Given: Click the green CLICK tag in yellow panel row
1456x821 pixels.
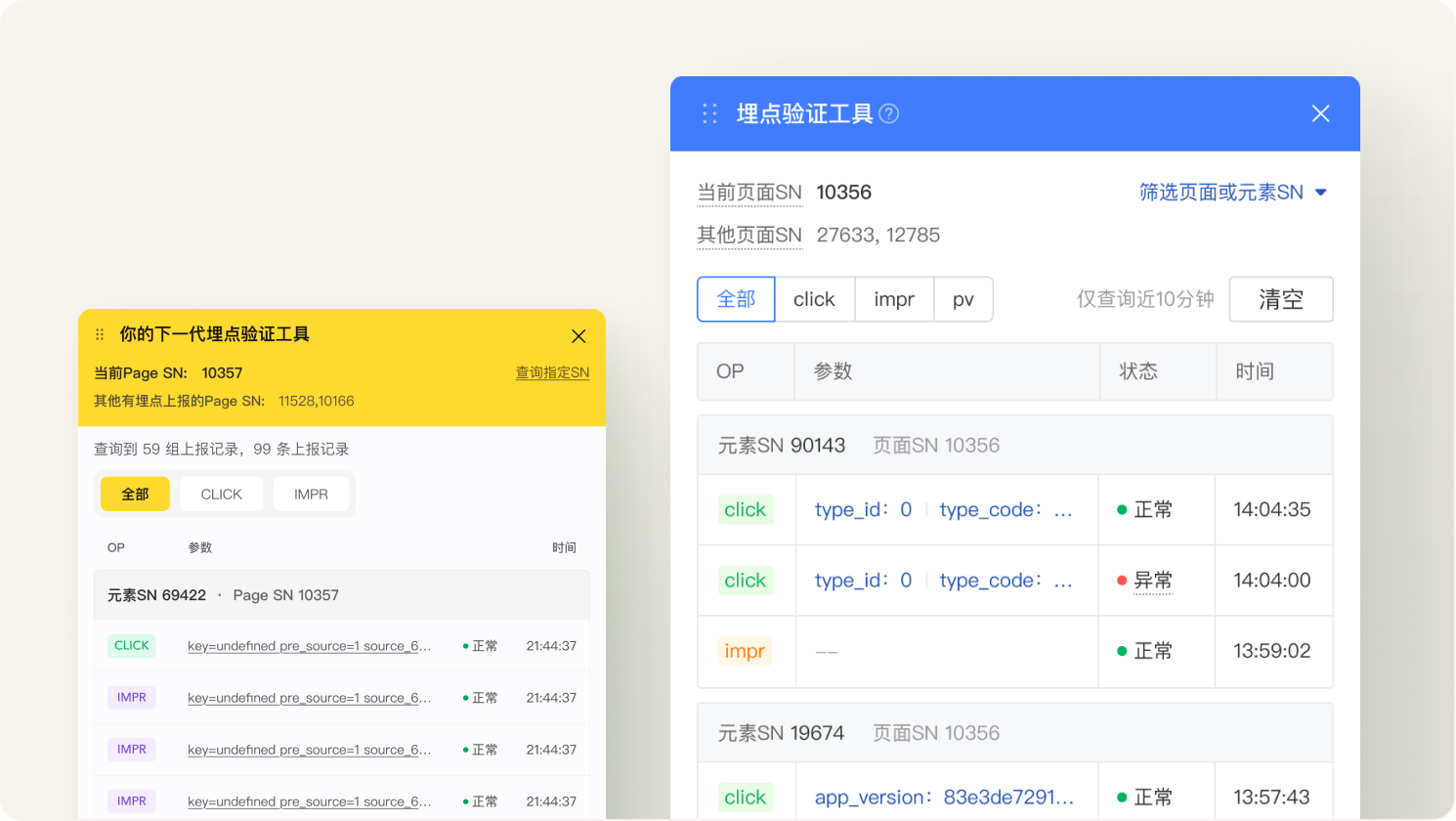Looking at the screenshot, I should 132,646.
